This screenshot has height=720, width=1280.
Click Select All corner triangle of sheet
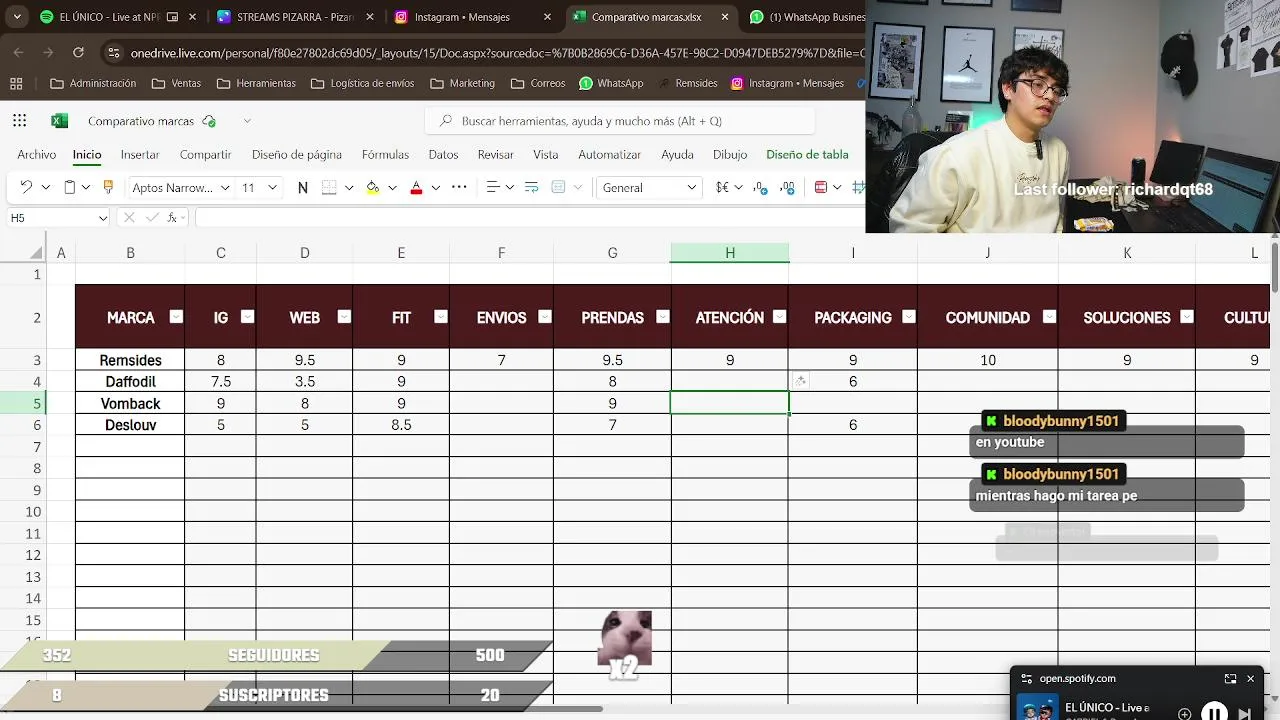click(37, 253)
